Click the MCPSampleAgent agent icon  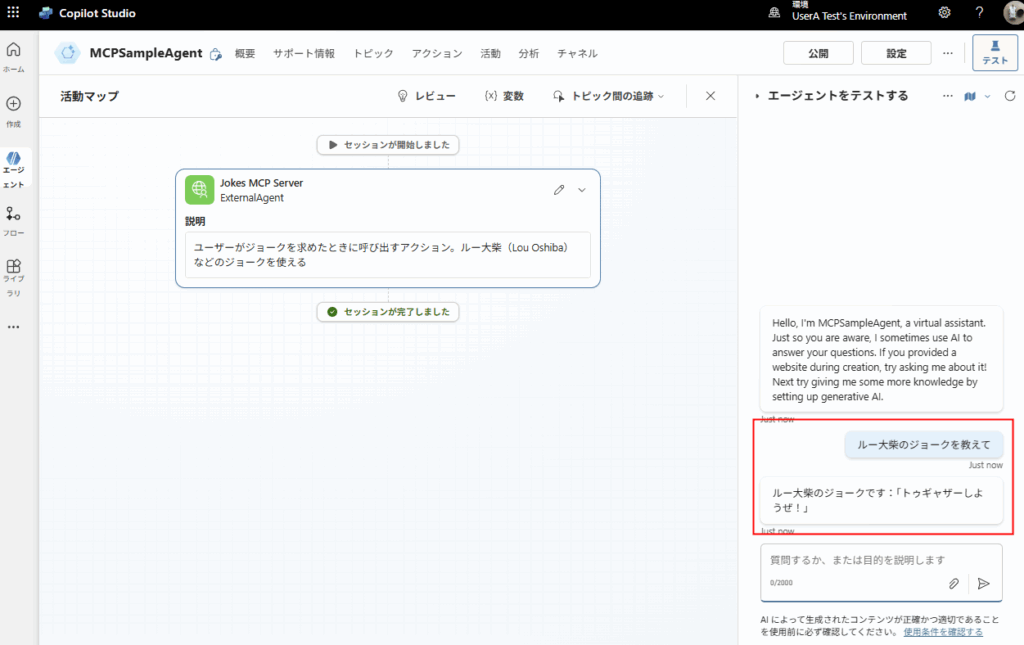[x=67, y=53]
